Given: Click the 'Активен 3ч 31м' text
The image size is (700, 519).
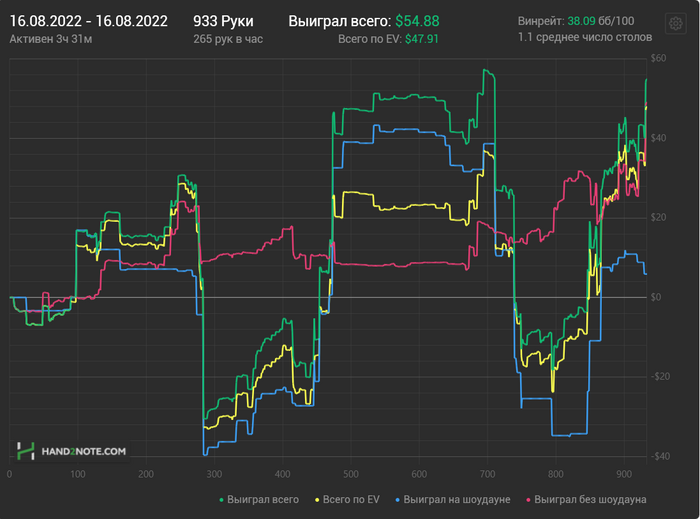Looking at the screenshot, I should (x=50, y=39).
